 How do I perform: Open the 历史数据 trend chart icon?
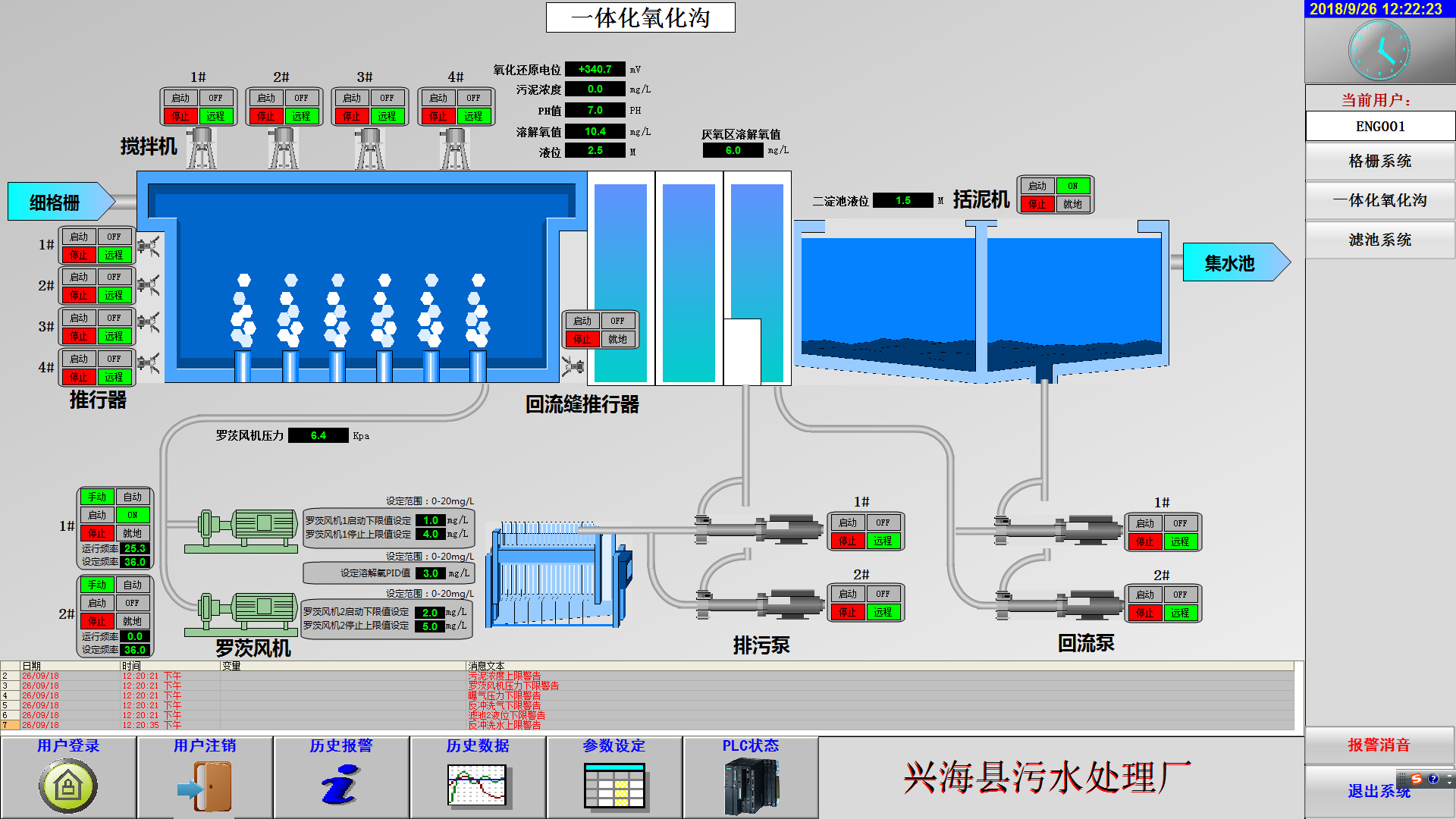pos(477,786)
